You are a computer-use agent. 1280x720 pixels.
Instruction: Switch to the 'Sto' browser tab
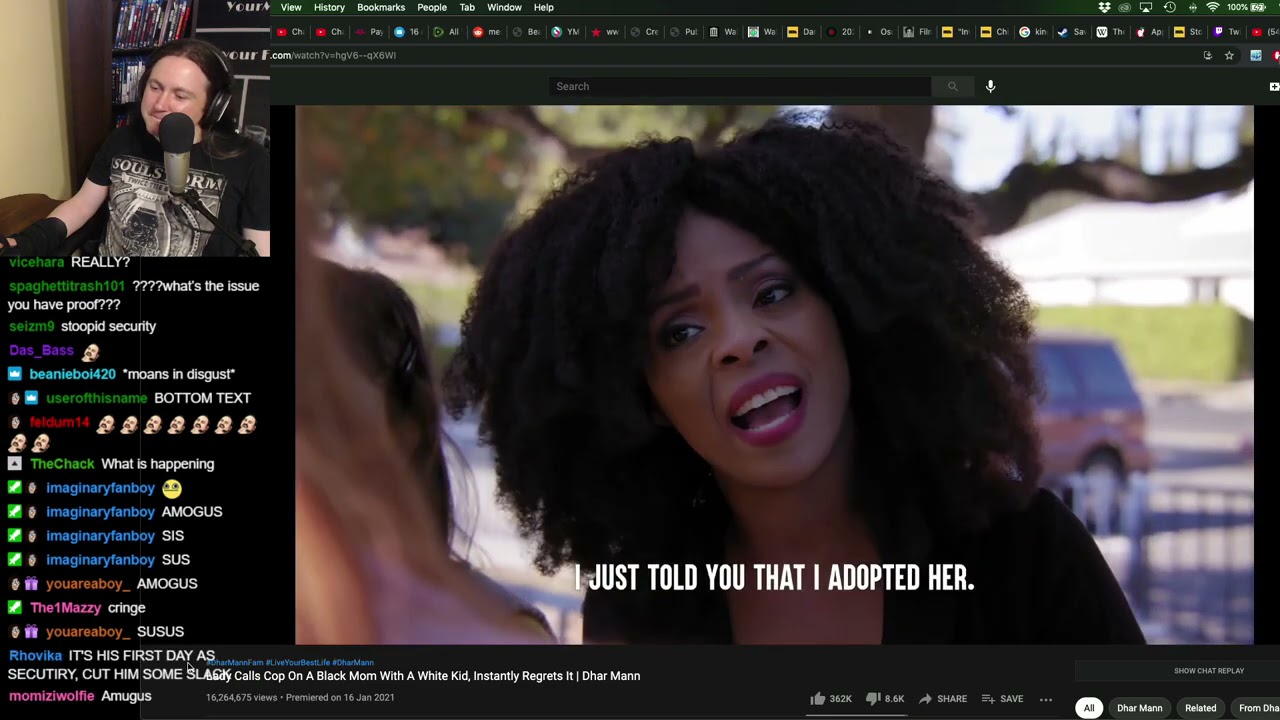pos(1189,32)
